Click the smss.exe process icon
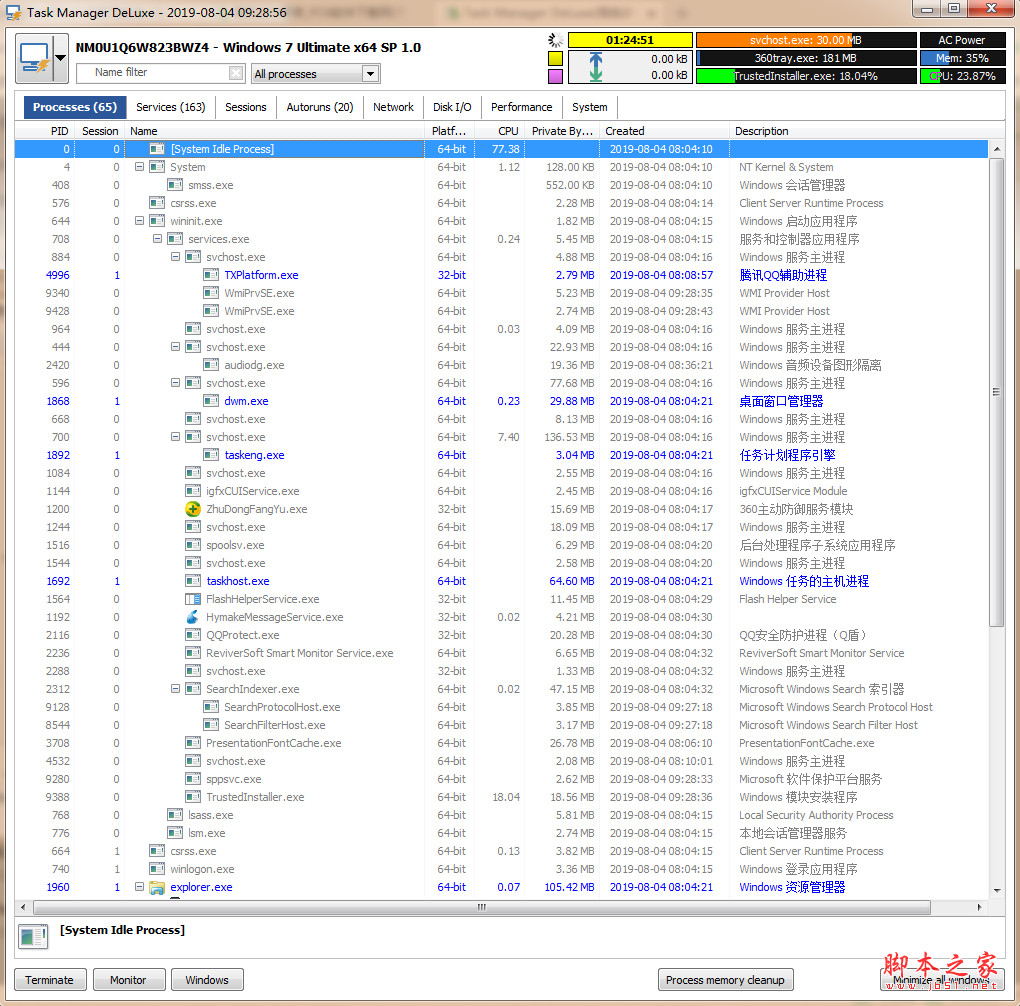 tap(175, 185)
